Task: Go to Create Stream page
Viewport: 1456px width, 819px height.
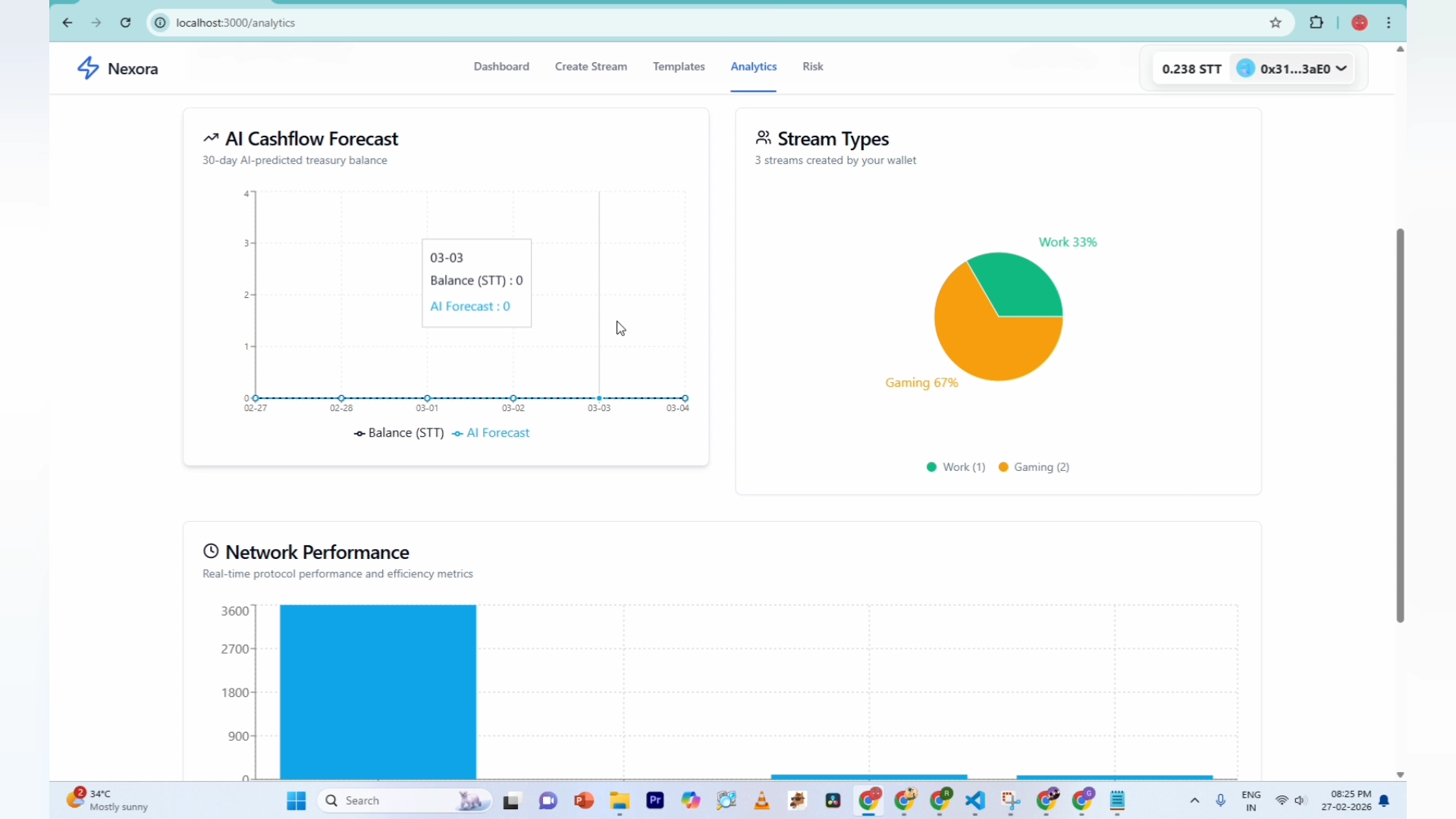Action: [591, 67]
